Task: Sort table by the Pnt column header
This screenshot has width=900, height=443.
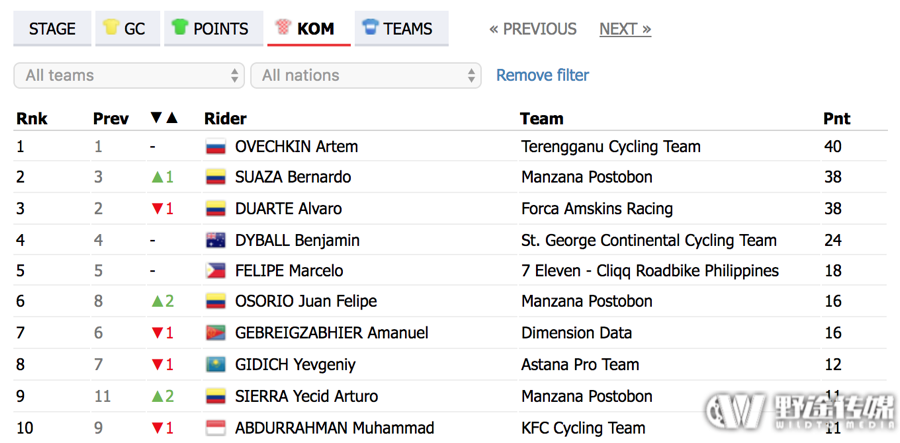Action: tap(837, 119)
